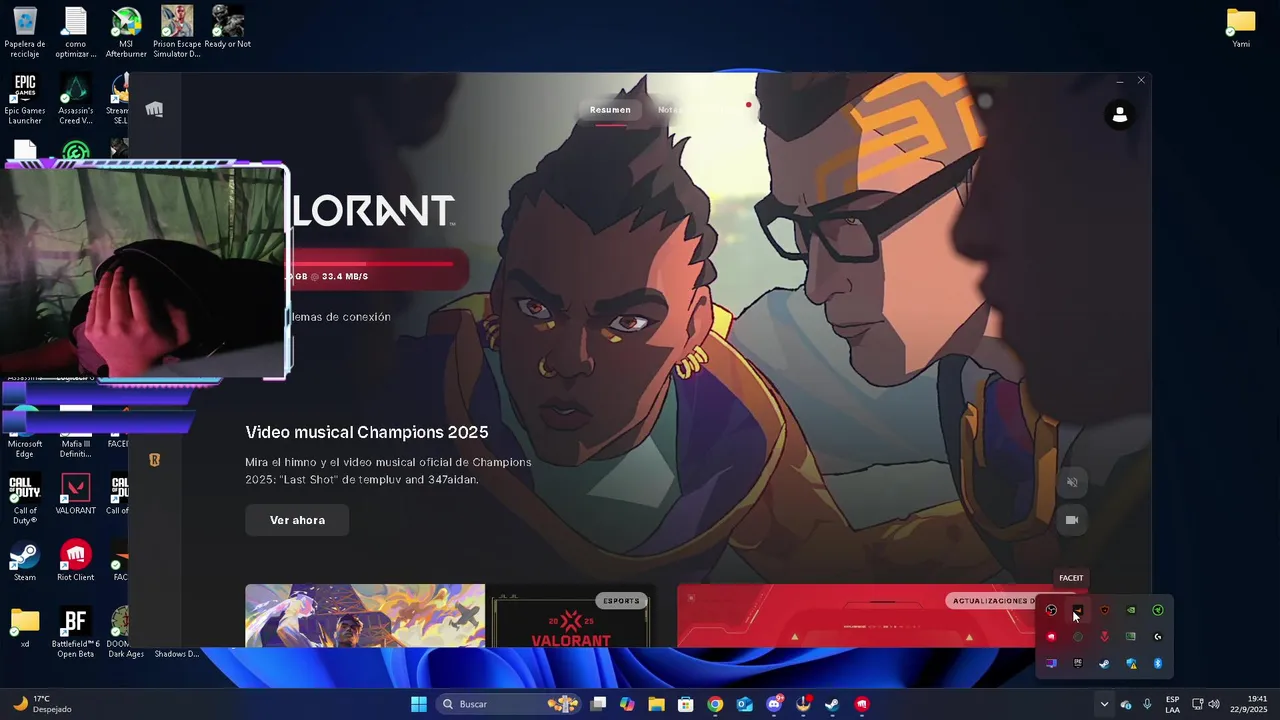
Task: Open the weather widget showing 17°C Despejado
Action: coord(41,704)
